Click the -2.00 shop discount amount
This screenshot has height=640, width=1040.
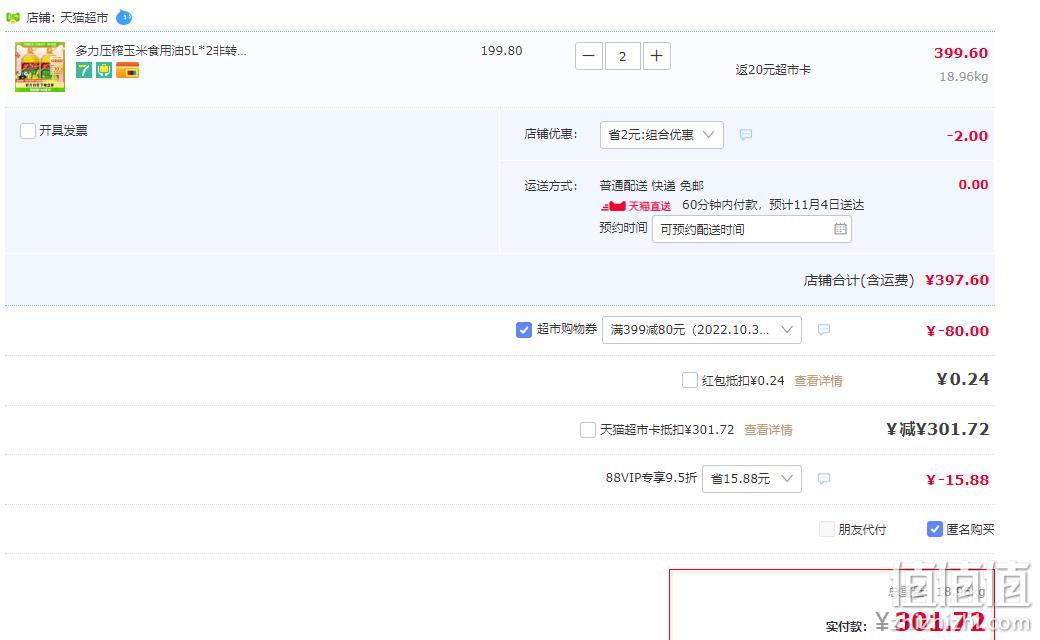click(967, 136)
